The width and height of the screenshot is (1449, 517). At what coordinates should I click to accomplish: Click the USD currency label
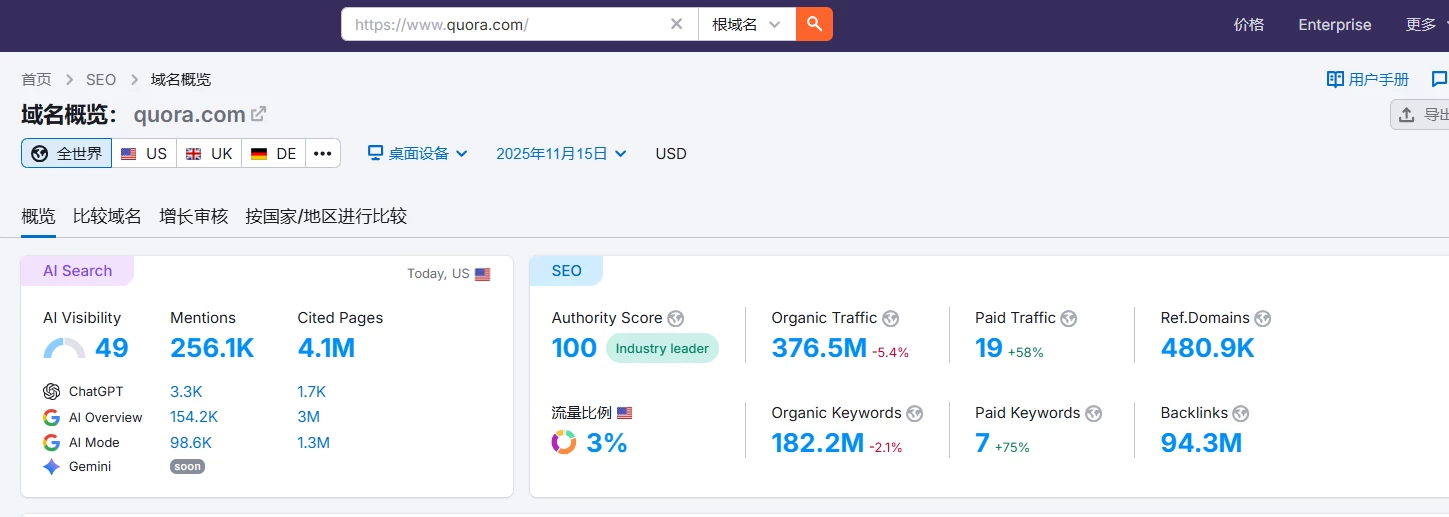(x=671, y=153)
